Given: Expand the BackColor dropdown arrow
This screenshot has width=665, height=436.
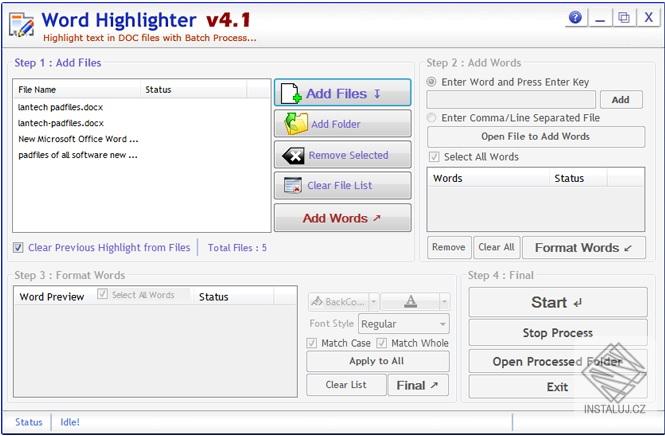Looking at the screenshot, I should point(374,302).
